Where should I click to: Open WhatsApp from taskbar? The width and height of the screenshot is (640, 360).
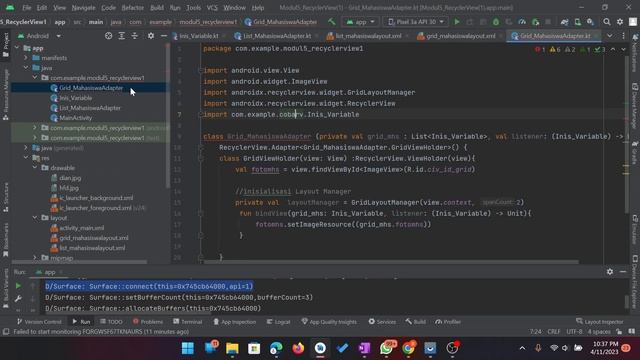[x=386, y=348]
